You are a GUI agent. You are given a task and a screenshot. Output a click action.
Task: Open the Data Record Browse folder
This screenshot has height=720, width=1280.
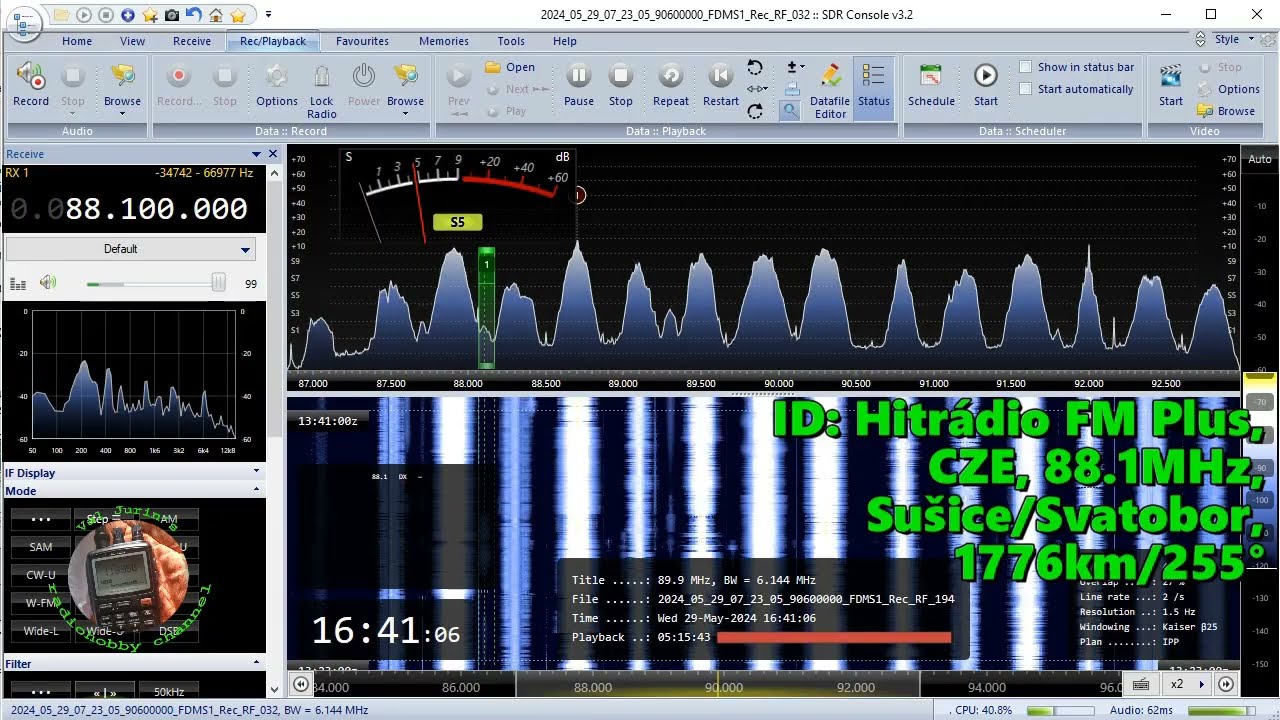(405, 76)
